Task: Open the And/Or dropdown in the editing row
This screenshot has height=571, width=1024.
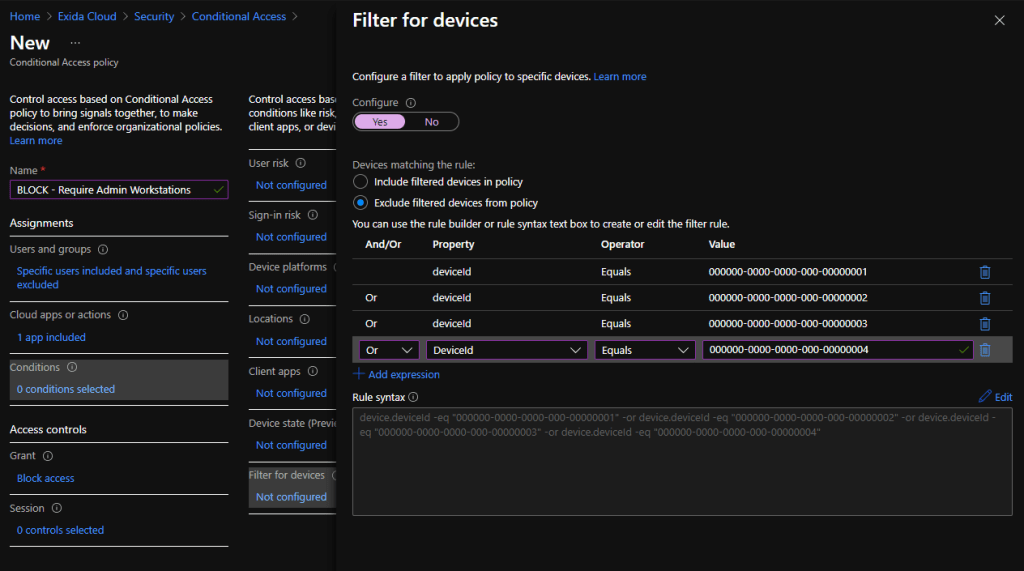Action: click(x=389, y=351)
